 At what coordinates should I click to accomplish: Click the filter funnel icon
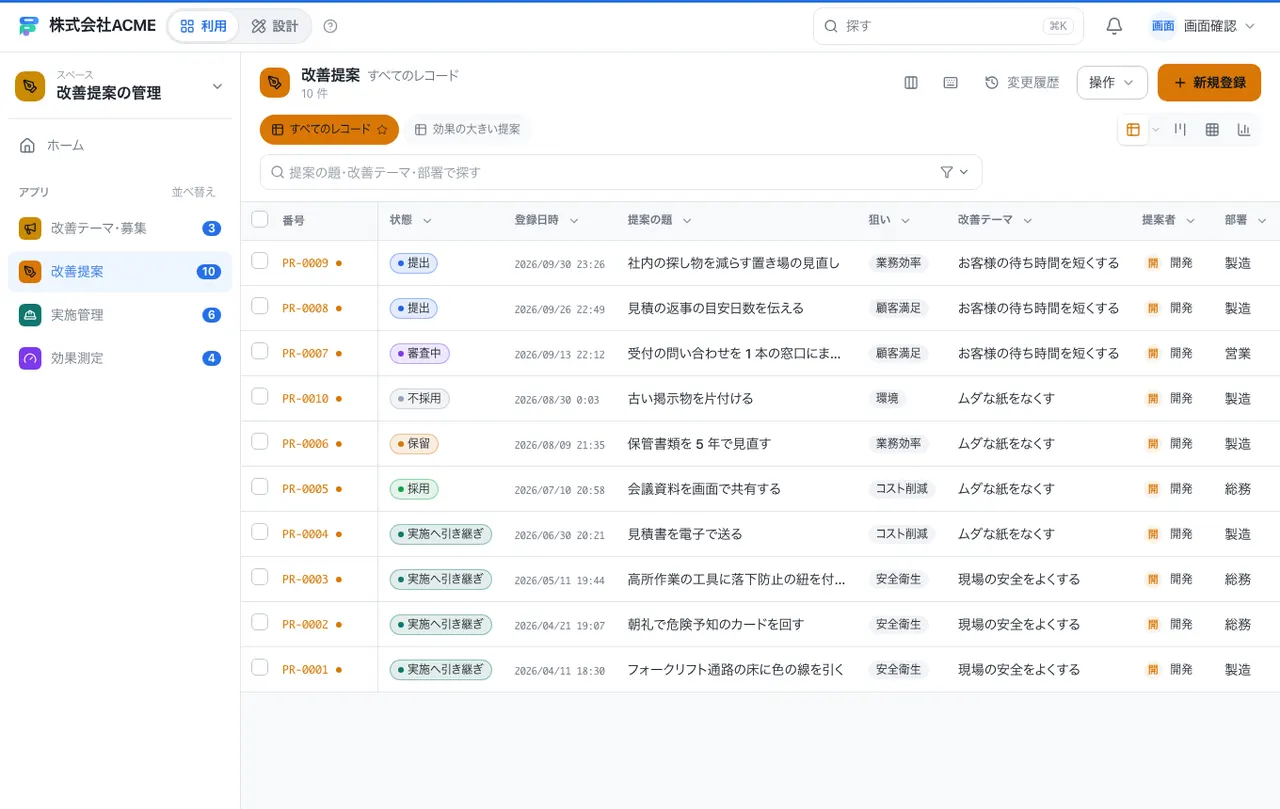point(947,172)
